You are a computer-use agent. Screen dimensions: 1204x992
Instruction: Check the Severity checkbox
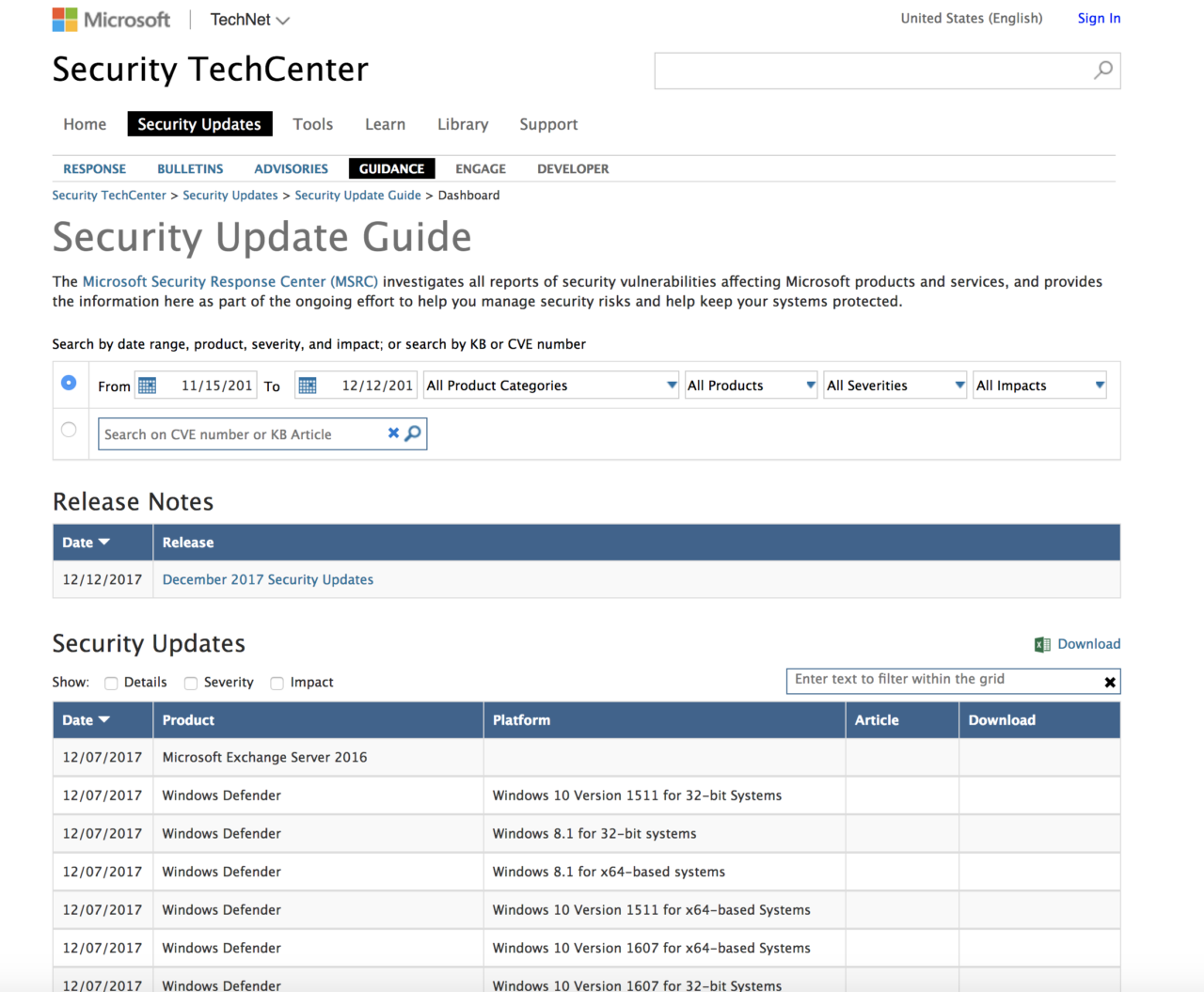(x=191, y=684)
